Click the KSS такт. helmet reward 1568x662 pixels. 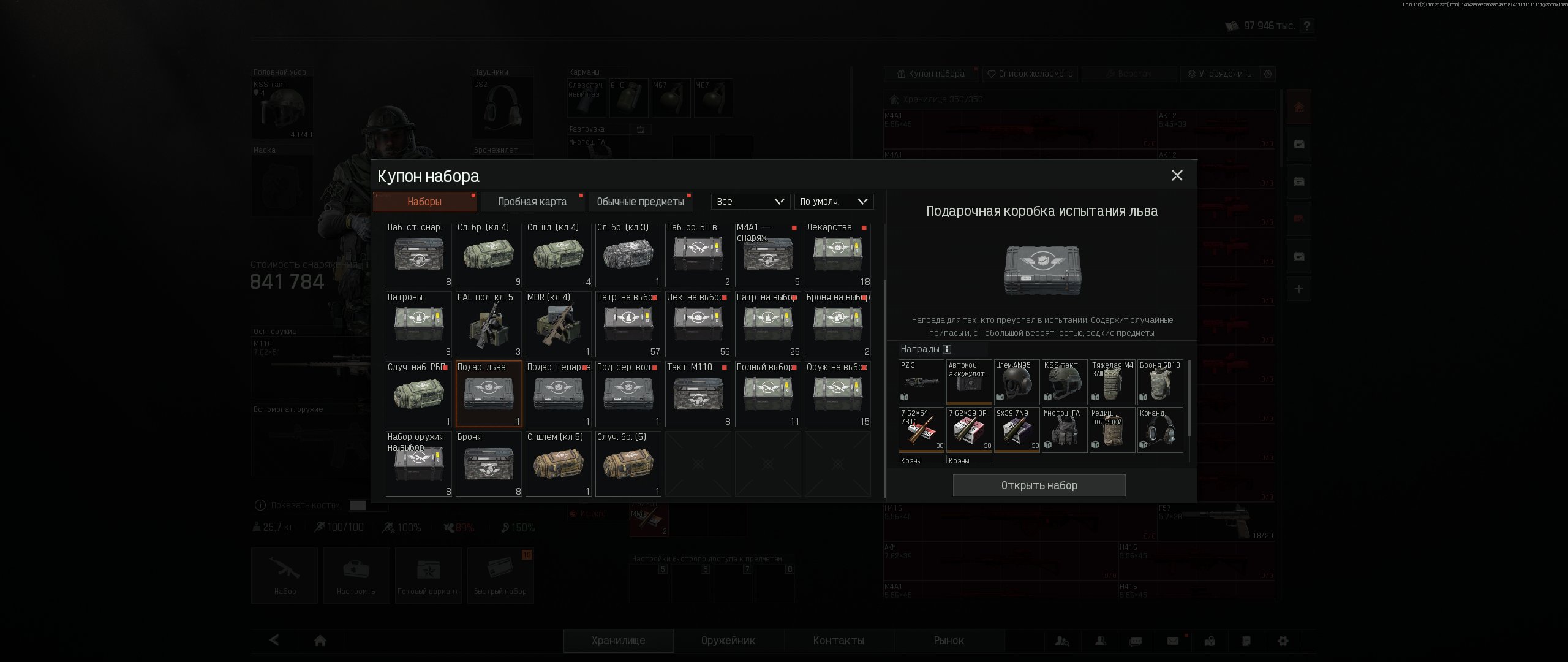(1065, 381)
